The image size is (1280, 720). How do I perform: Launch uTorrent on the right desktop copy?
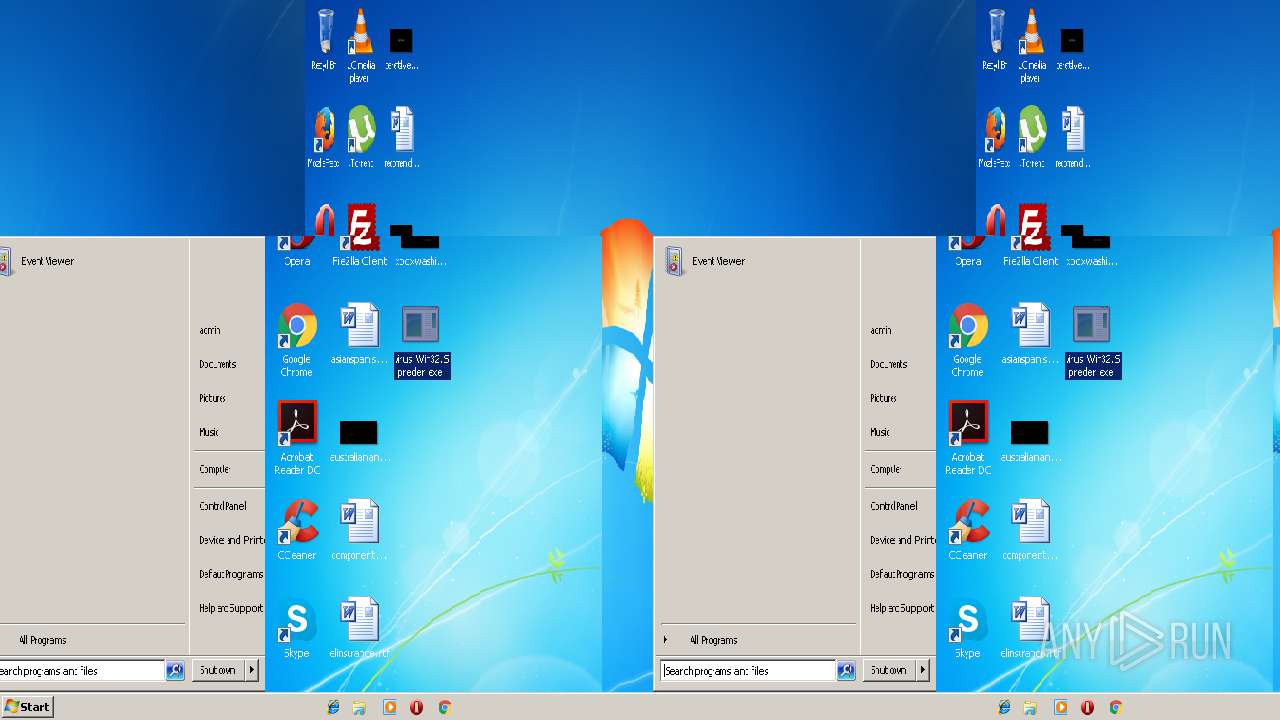coord(1031,137)
